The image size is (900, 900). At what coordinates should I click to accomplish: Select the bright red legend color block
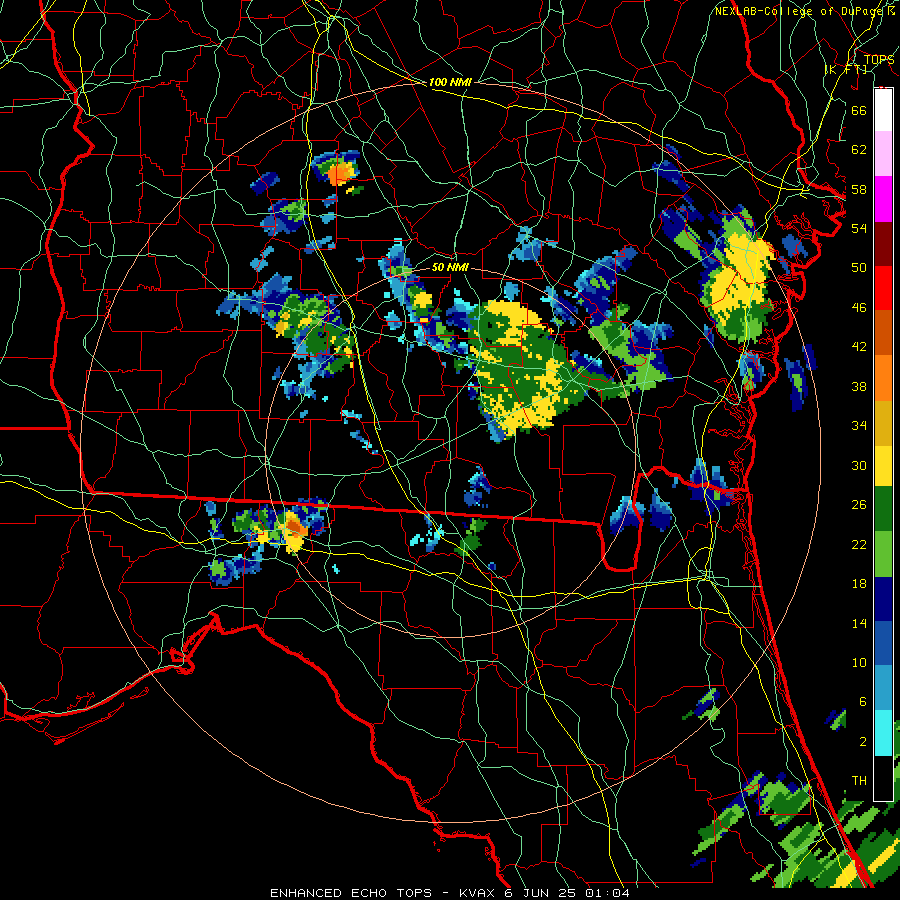883,288
